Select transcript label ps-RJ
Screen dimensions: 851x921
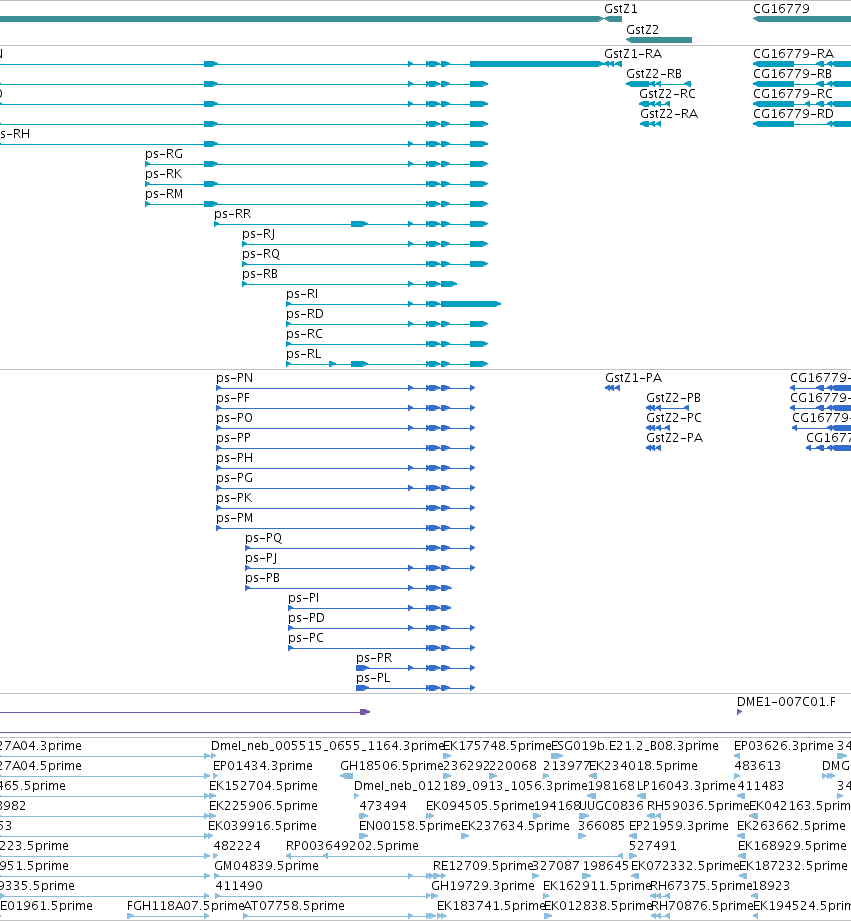click(x=258, y=233)
